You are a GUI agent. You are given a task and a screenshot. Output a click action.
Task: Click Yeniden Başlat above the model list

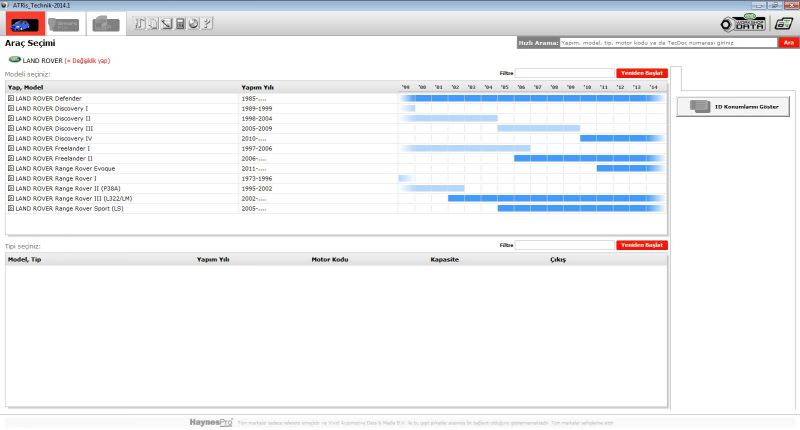[641, 73]
